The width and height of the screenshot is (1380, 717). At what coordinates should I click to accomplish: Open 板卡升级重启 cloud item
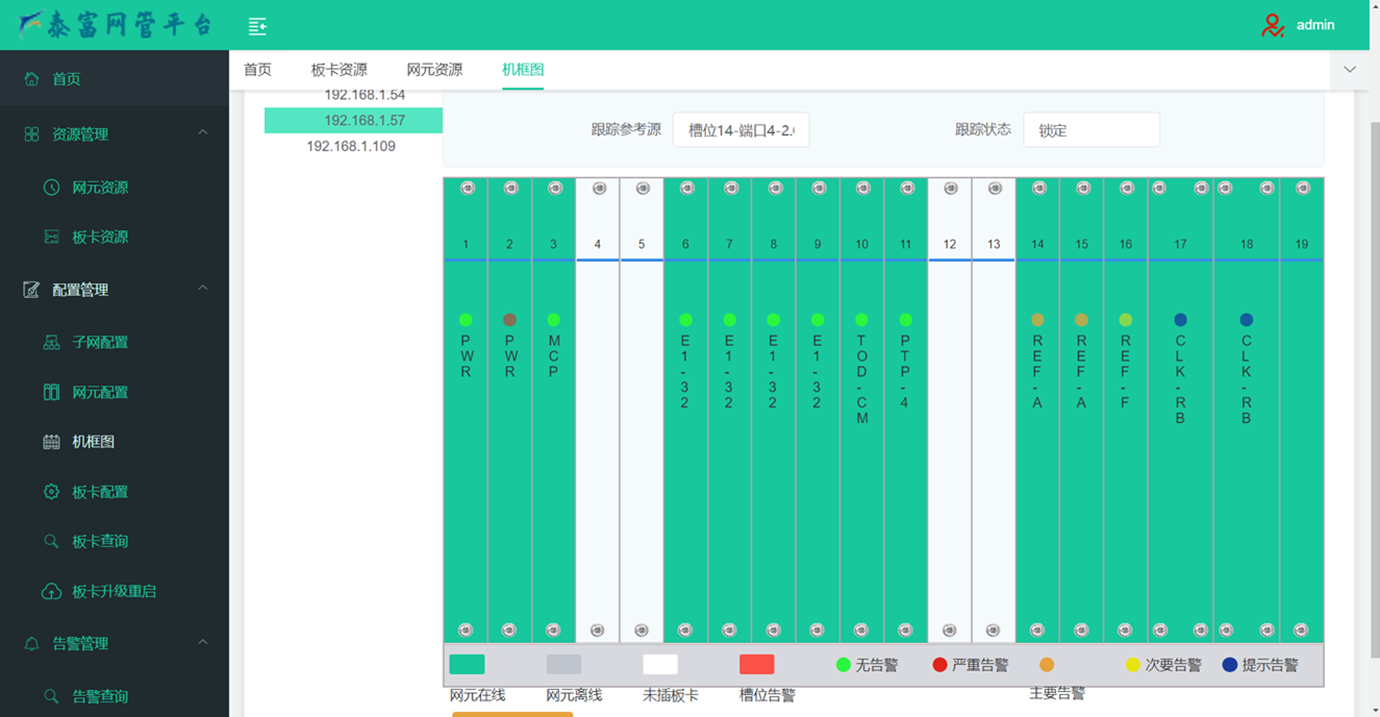click(113, 591)
